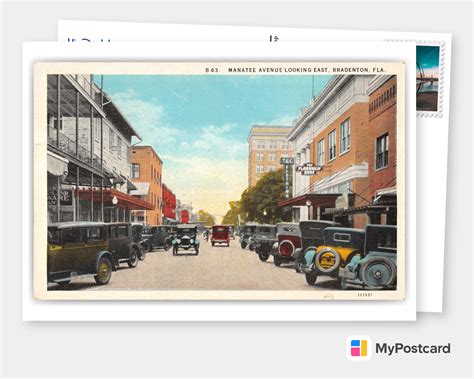The height and width of the screenshot is (379, 474).
Task: Open the Manatee Avenue postcard front image
Action: [x=220, y=181]
